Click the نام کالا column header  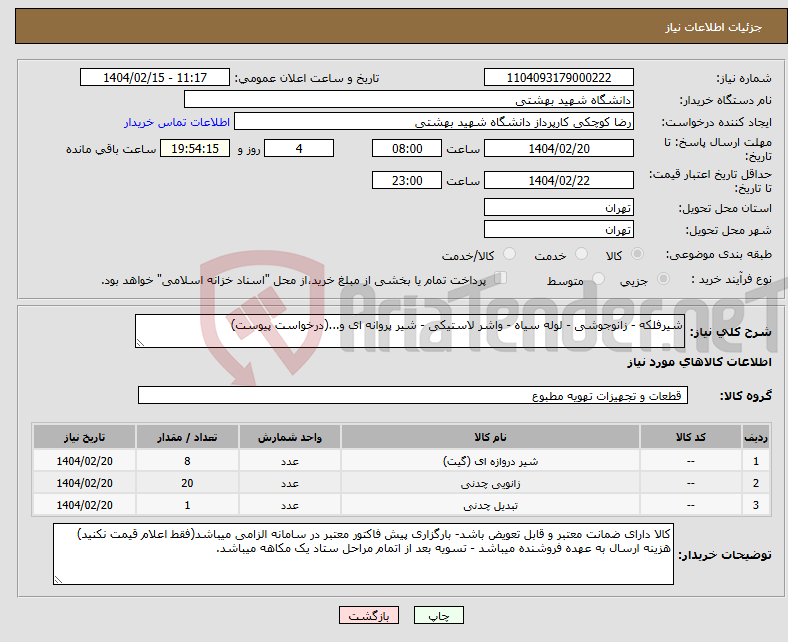490,437
